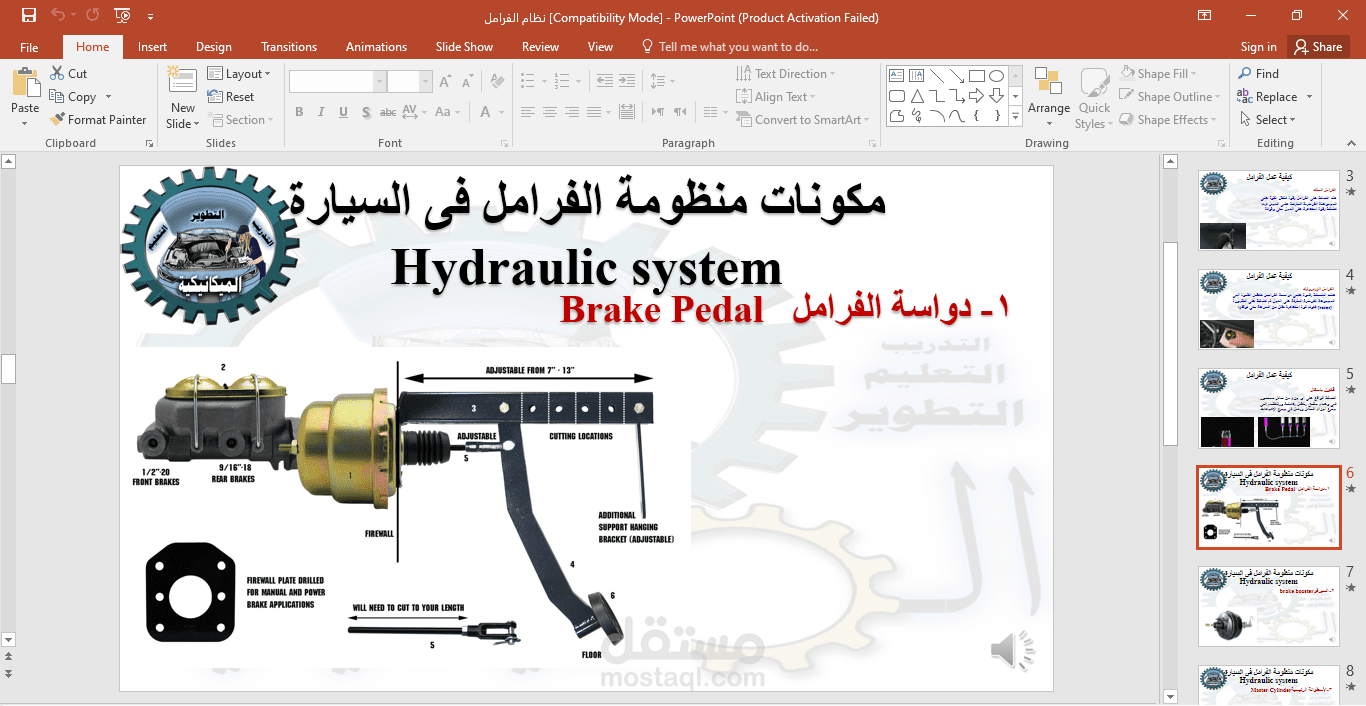Pick the Right Arrow shape
Screen dimensions: 1366x706
pyautogui.click(x=977, y=96)
